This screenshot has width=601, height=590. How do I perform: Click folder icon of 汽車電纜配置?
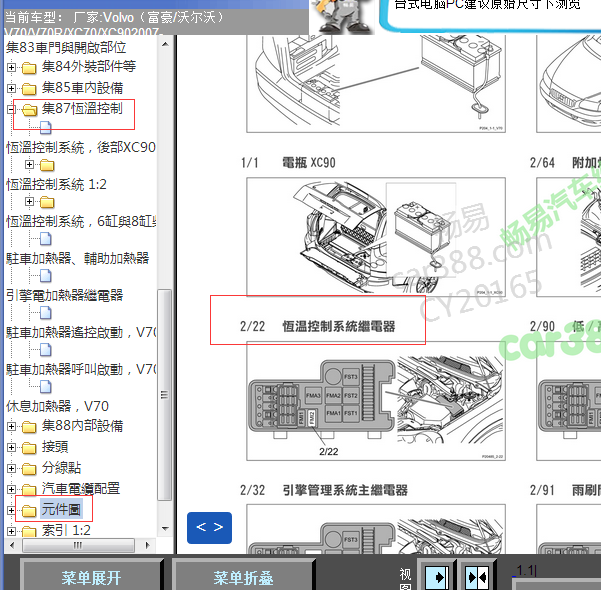click(x=29, y=490)
